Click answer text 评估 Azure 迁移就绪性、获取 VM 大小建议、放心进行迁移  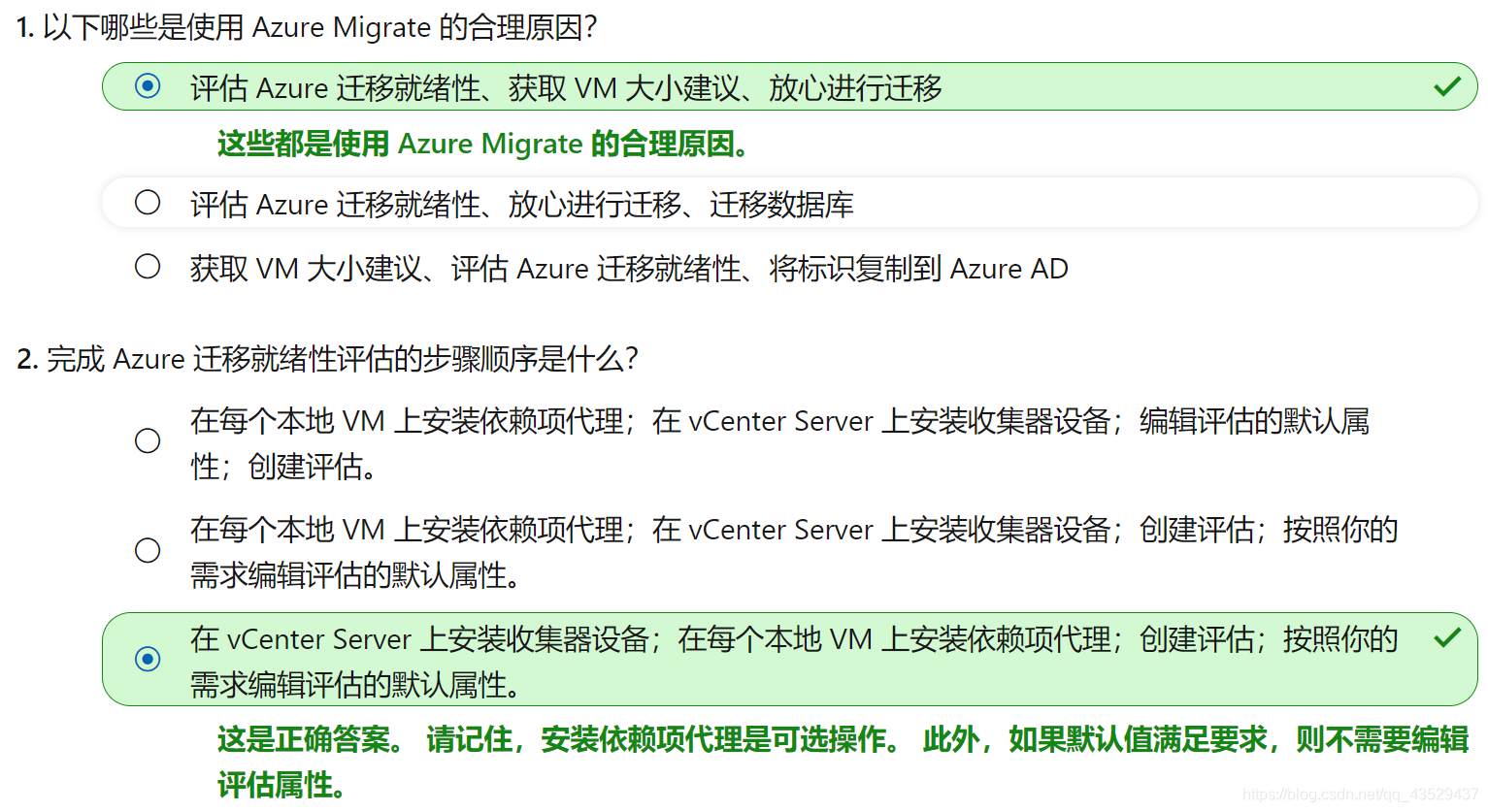566,88
